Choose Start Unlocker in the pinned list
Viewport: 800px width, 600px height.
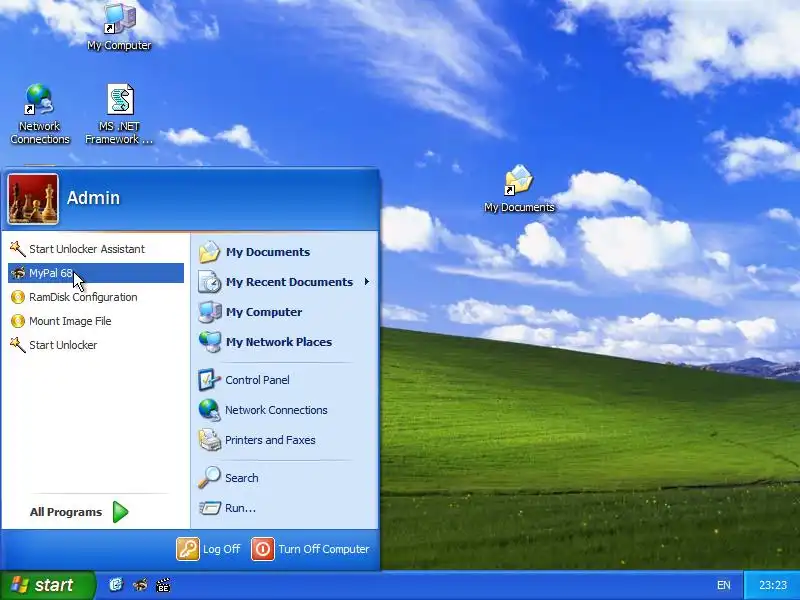click(96, 345)
